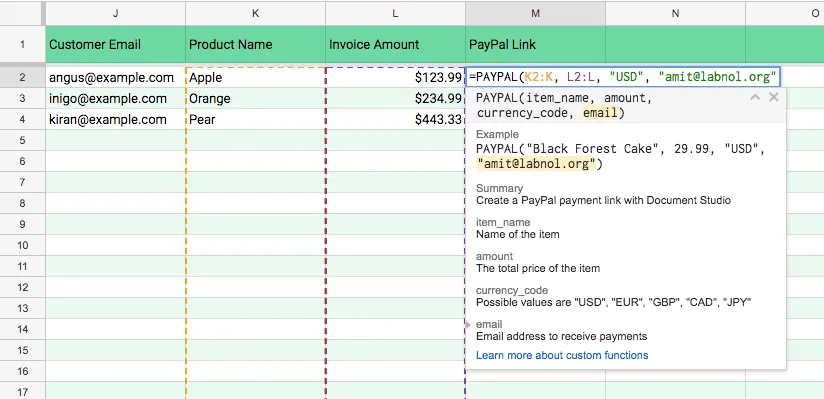Select the Pear product cell

pyautogui.click(x=255, y=119)
